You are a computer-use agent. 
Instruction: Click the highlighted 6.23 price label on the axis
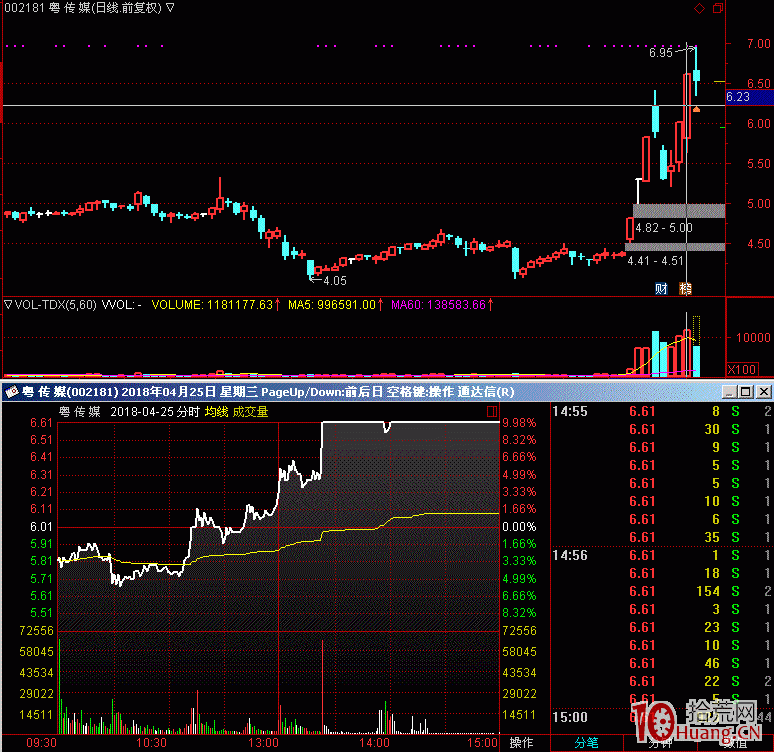click(749, 97)
